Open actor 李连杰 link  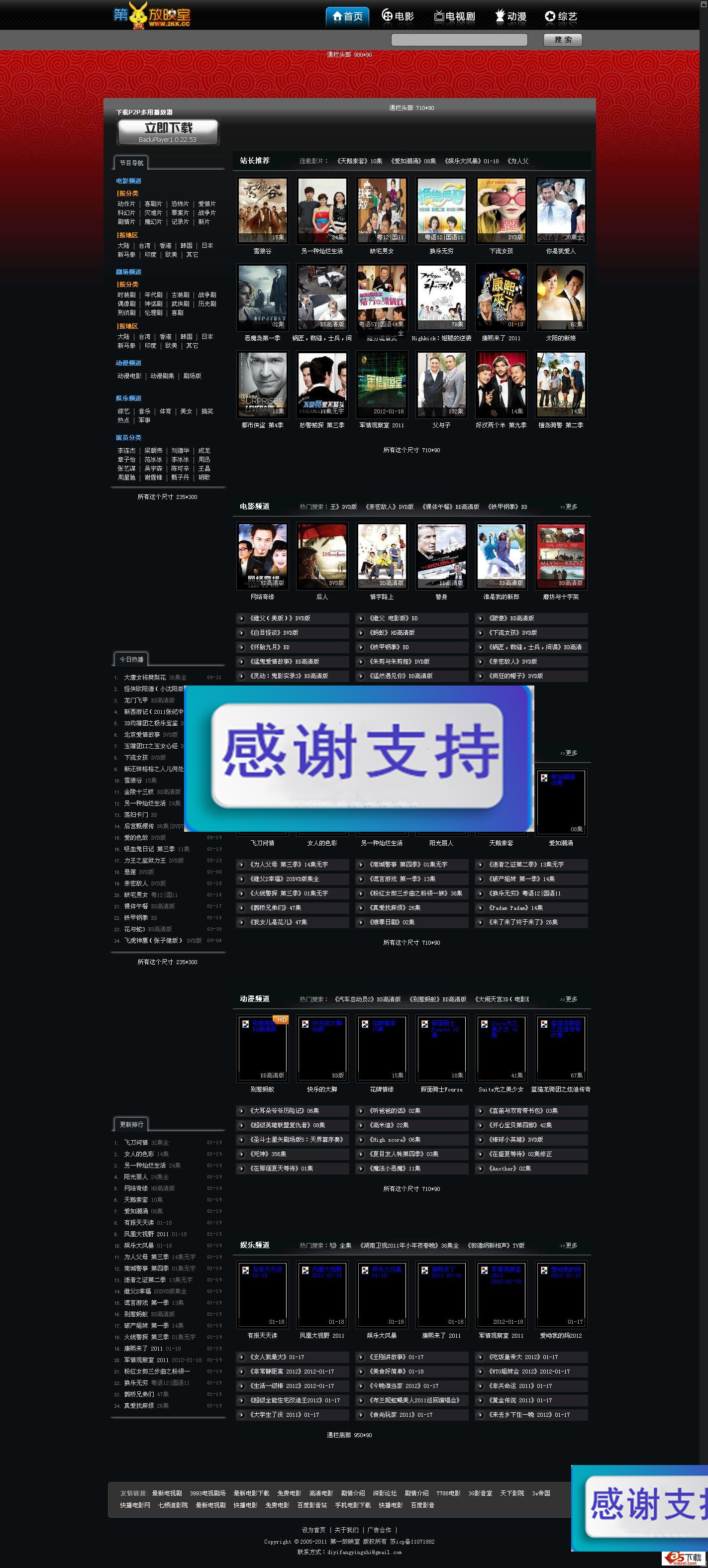[126, 451]
